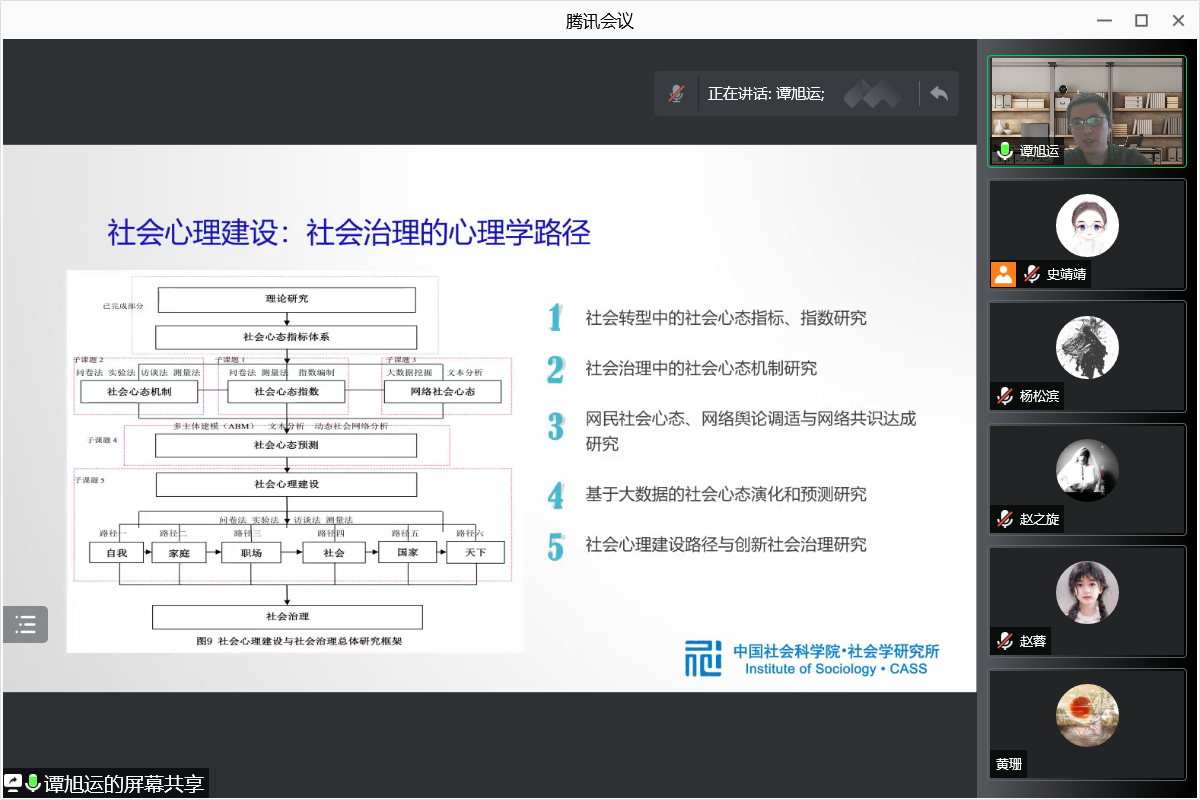
Task: Click the 谭旭运的屏幕共享 label
Action: point(124,784)
